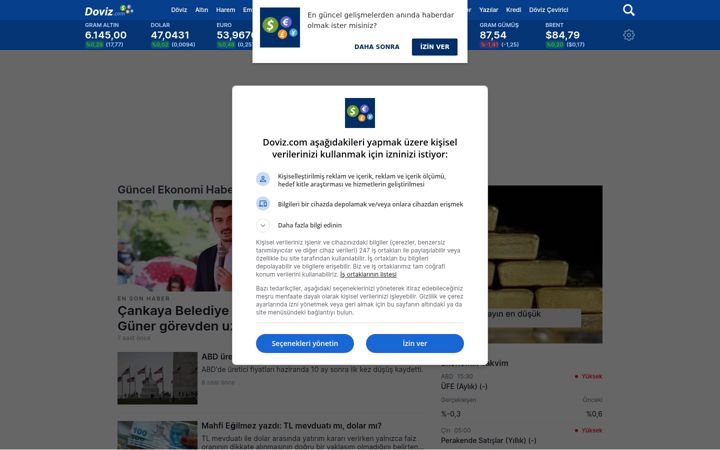720x450 pixels.
Task: Click the Doviz.com logo in header
Action: [109, 10]
